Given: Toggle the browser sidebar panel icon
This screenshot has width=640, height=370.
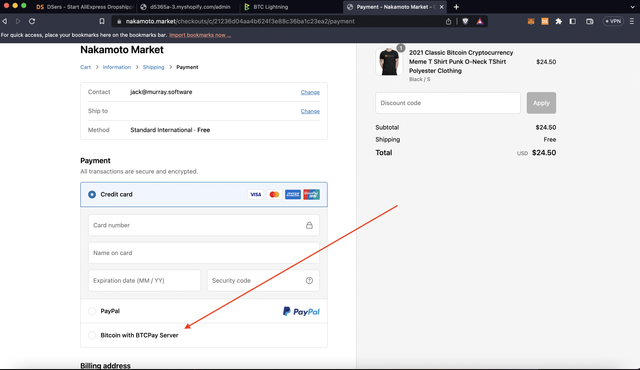Looking at the screenshot, I should pyautogui.click(x=573, y=21).
